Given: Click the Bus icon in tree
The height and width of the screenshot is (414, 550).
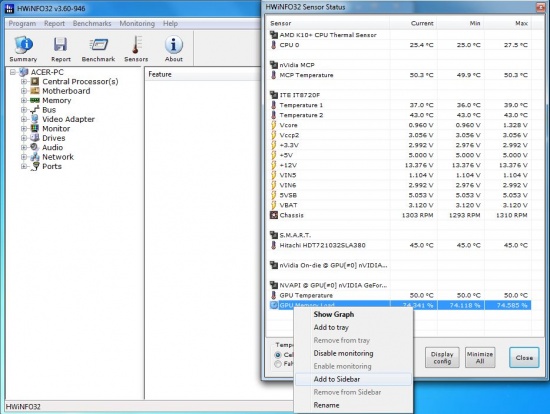Looking at the screenshot, I should (35, 110).
